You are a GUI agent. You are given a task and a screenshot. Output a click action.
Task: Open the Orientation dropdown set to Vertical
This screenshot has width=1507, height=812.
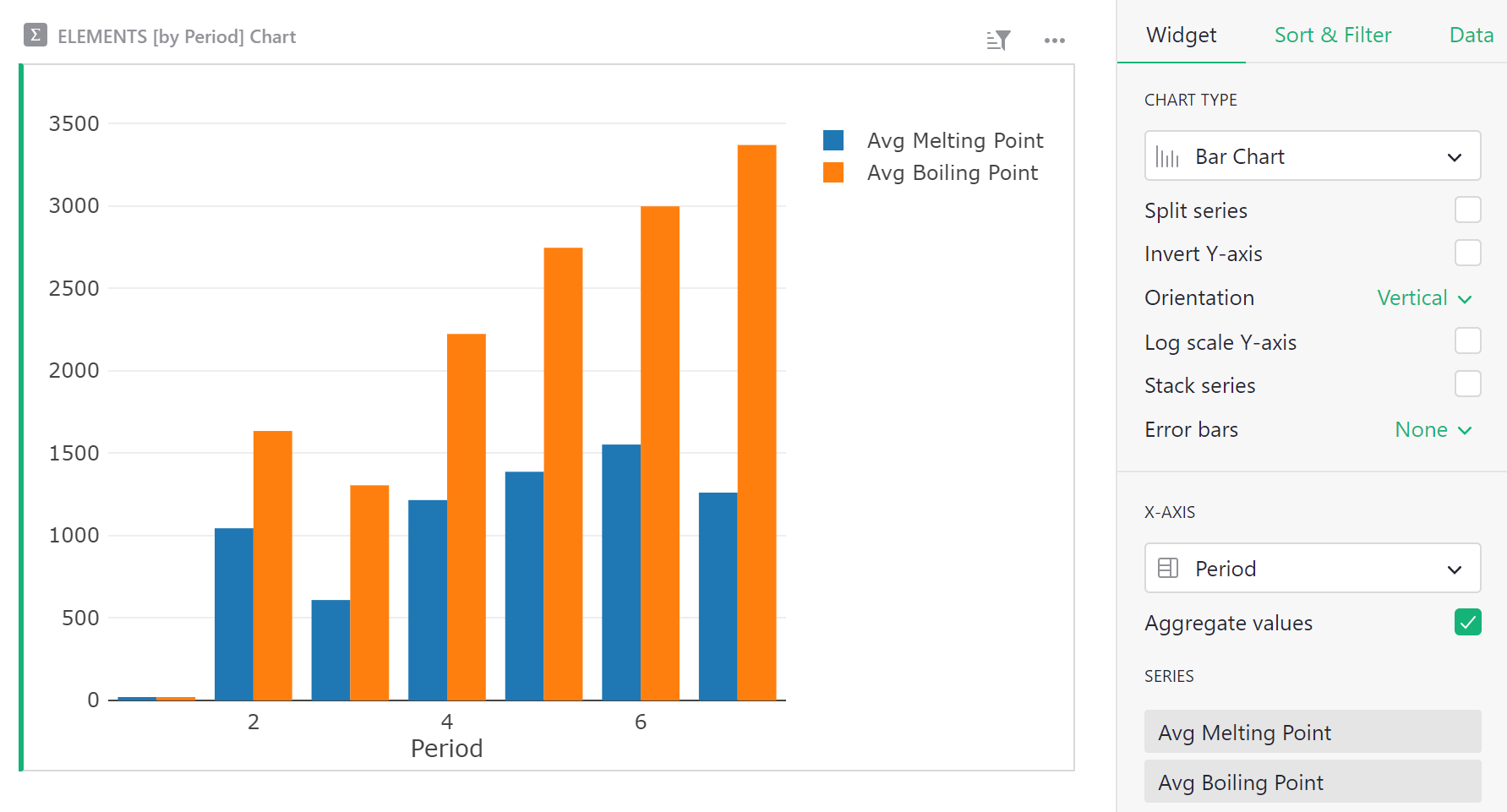1424,297
